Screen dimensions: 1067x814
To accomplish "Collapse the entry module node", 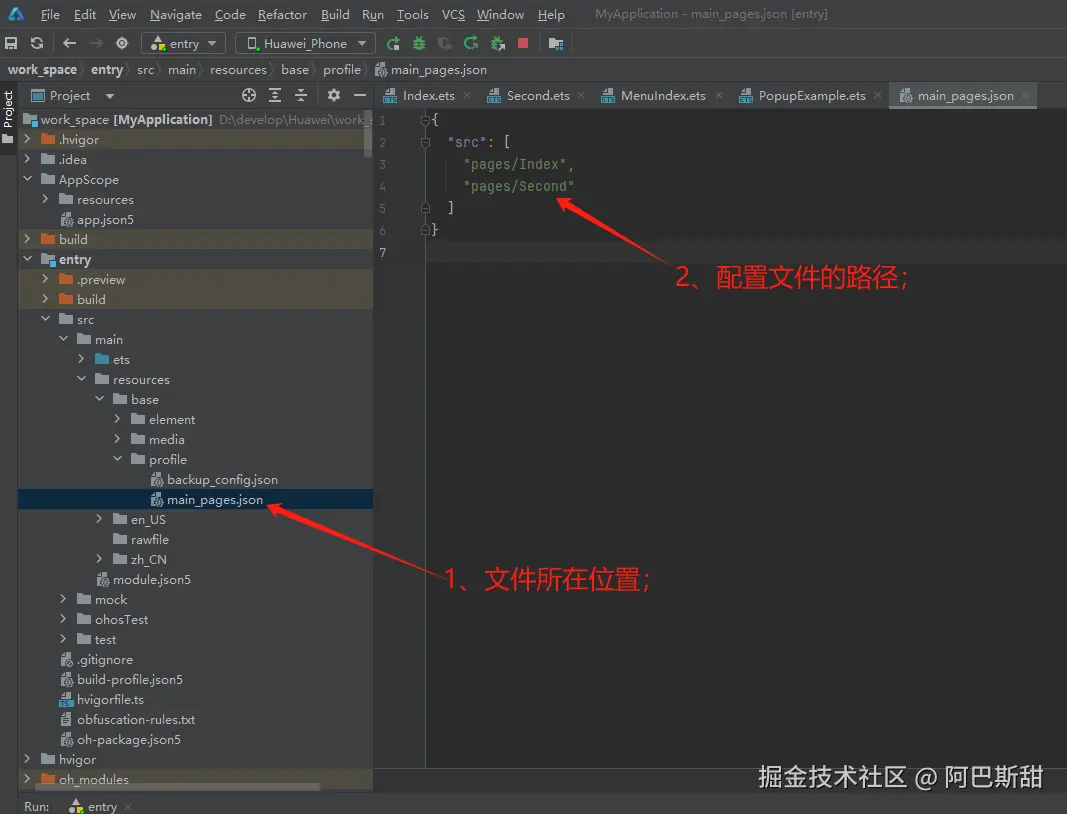I will click(x=27, y=259).
